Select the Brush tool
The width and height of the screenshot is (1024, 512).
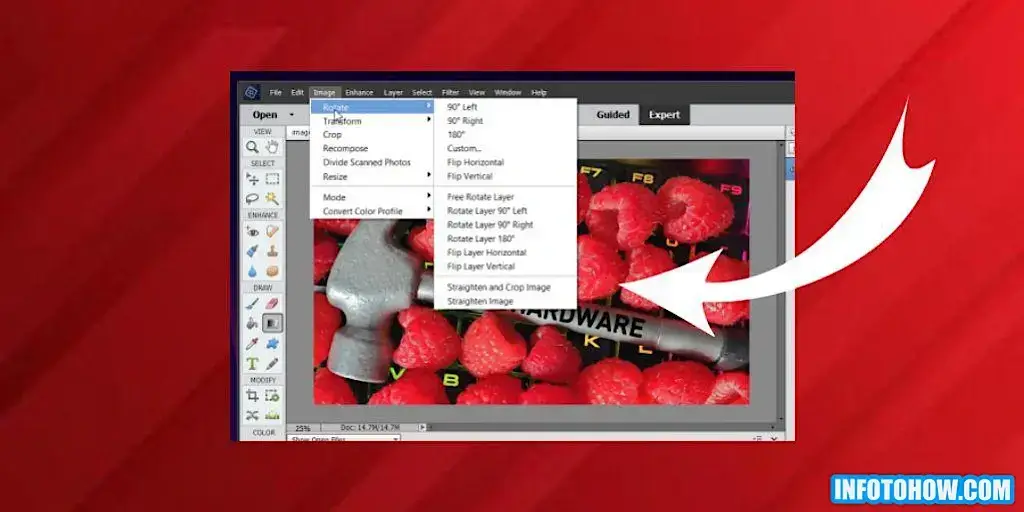252,304
